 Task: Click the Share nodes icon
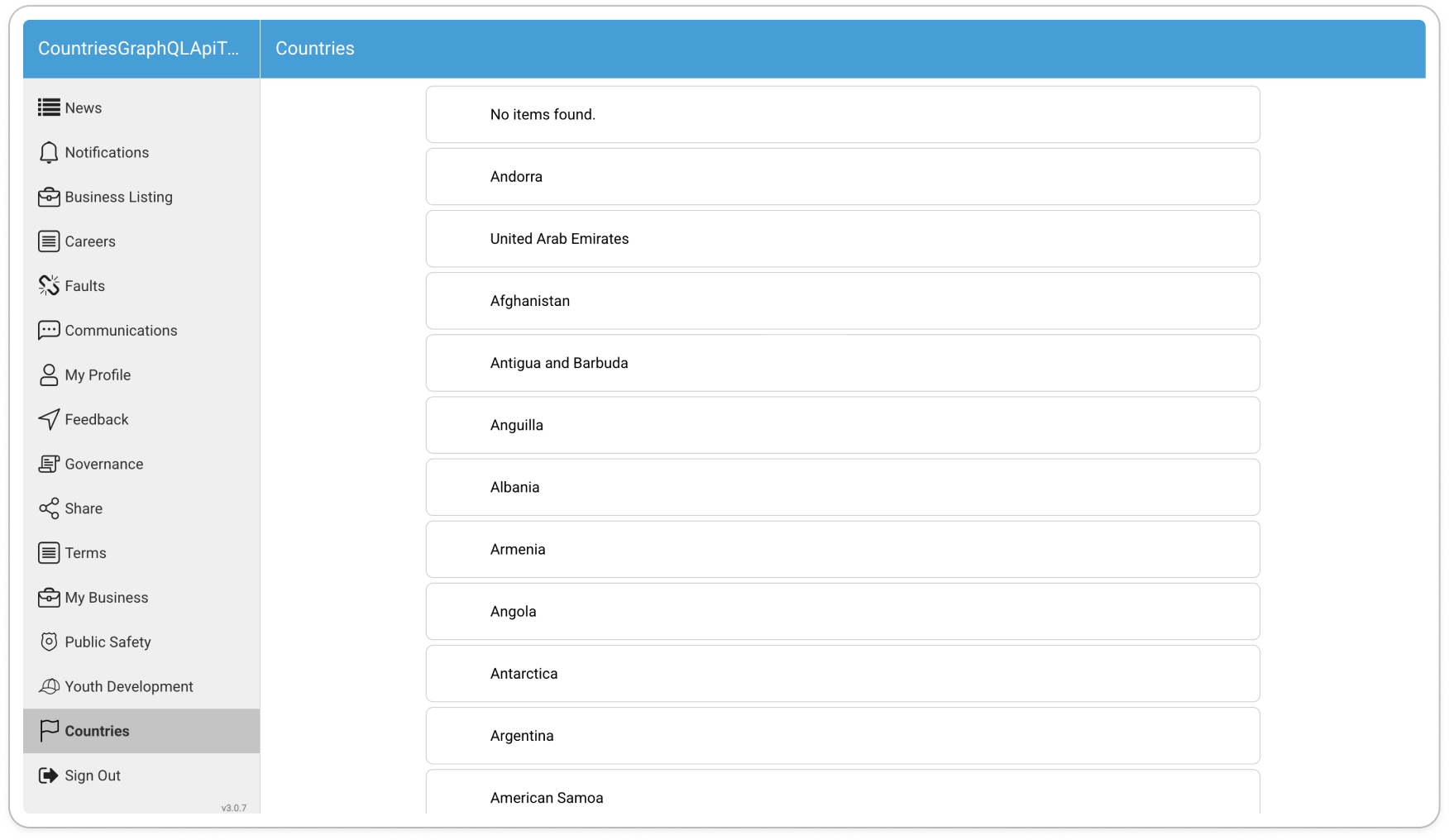[49, 508]
